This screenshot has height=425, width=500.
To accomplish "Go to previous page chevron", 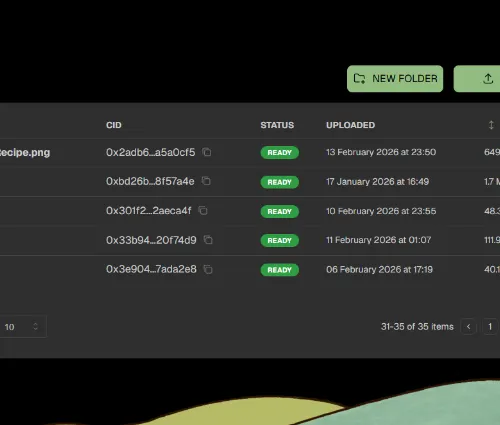I will (x=468, y=327).
